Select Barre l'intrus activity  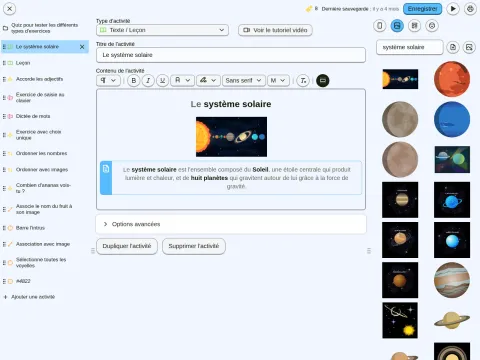coord(45,228)
